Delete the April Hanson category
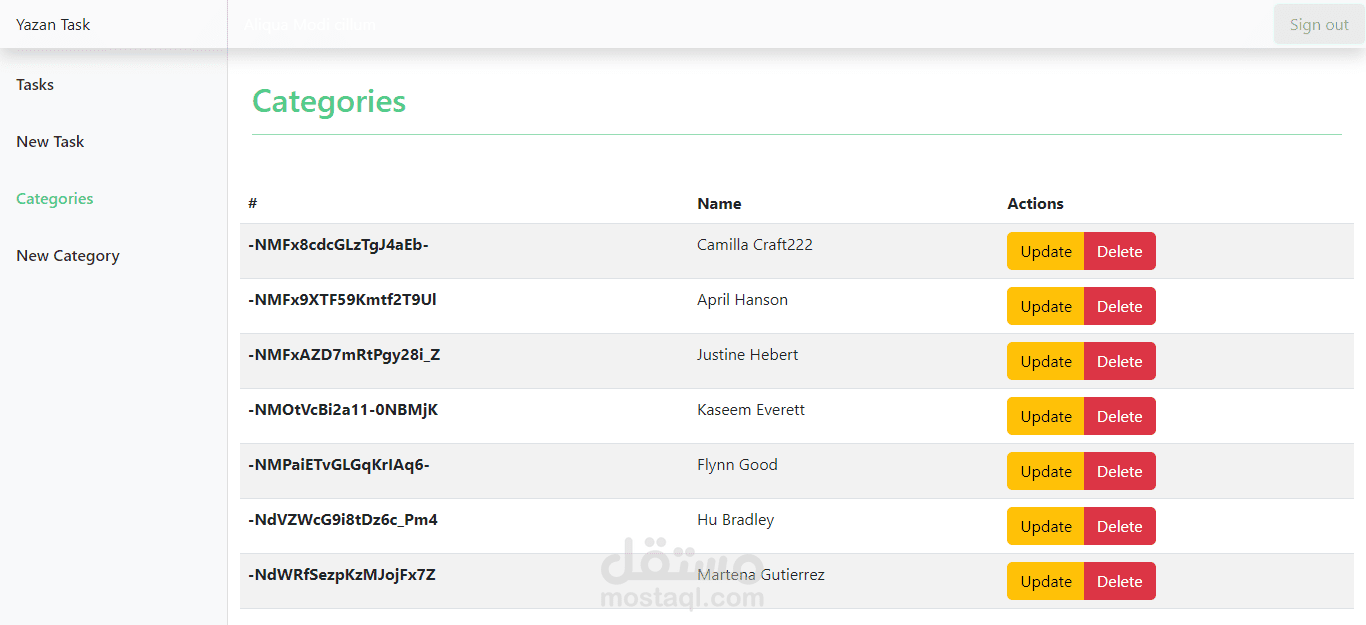This screenshot has width=1366, height=625. [1119, 307]
